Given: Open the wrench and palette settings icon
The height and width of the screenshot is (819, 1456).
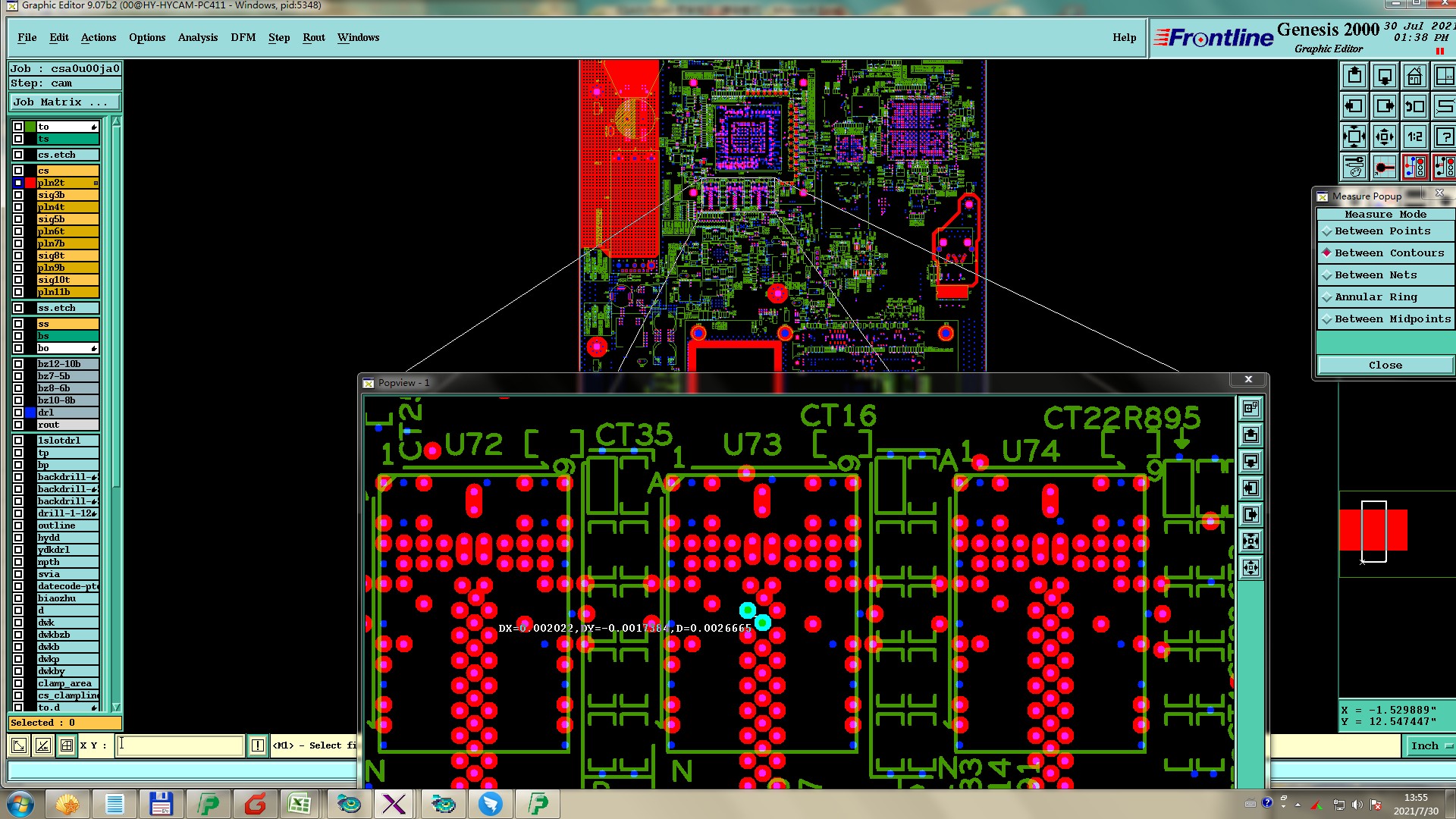Looking at the screenshot, I should tap(1354, 167).
